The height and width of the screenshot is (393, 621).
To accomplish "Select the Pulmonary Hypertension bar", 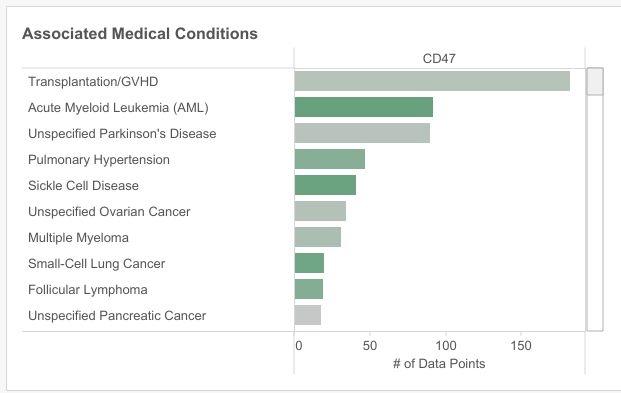I will click(330, 159).
